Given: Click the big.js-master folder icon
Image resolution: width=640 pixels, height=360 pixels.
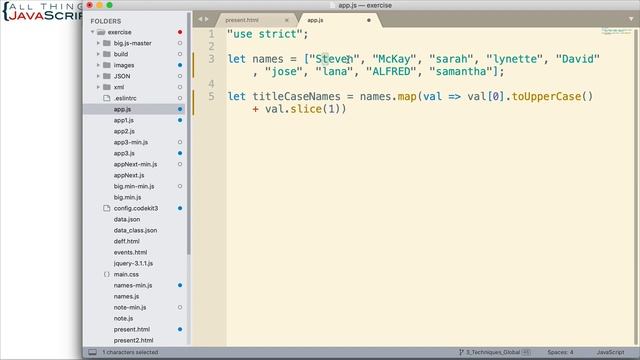Looking at the screenshot, I should pos(107,43).
